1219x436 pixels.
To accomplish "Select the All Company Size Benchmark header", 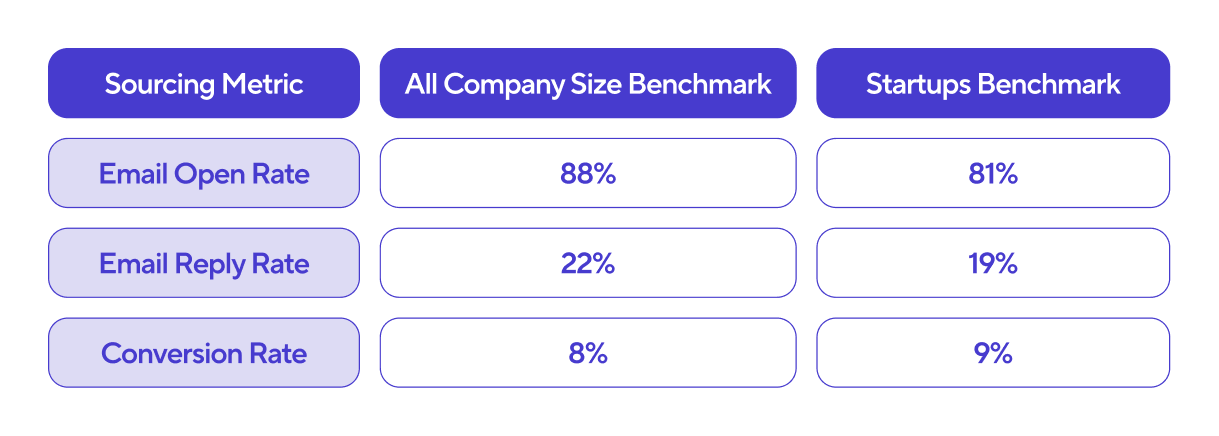I will pos(588,83).
